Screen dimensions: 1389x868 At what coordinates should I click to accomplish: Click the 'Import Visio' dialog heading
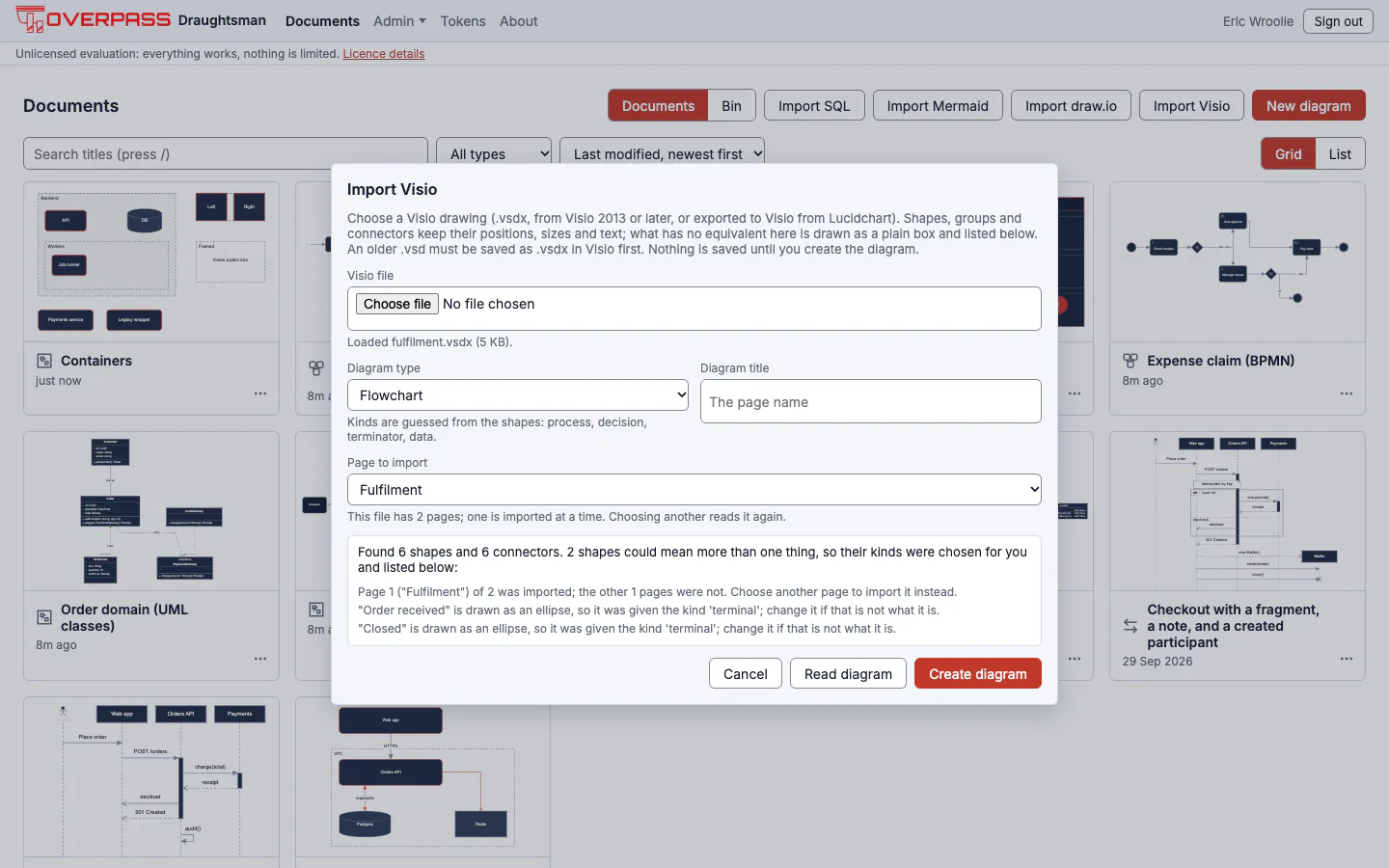pos(392,189)
